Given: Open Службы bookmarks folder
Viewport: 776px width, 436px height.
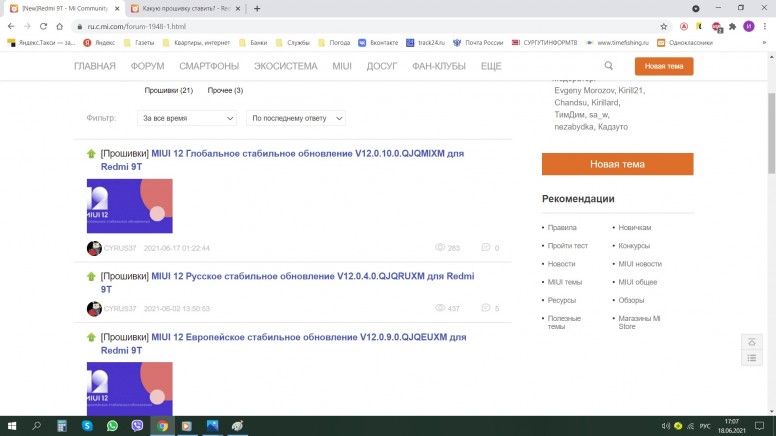Looking at the screenshot, I should pos(292,43).
